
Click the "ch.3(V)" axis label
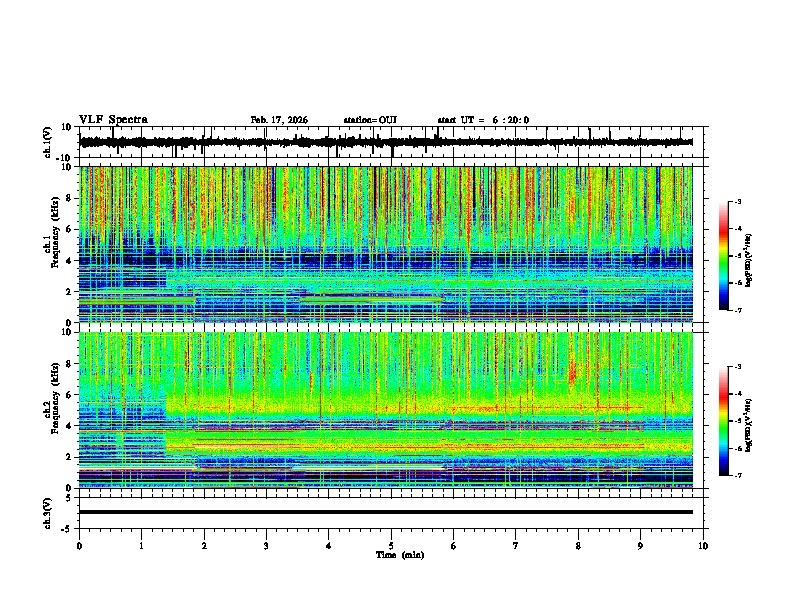click(48, 513)
